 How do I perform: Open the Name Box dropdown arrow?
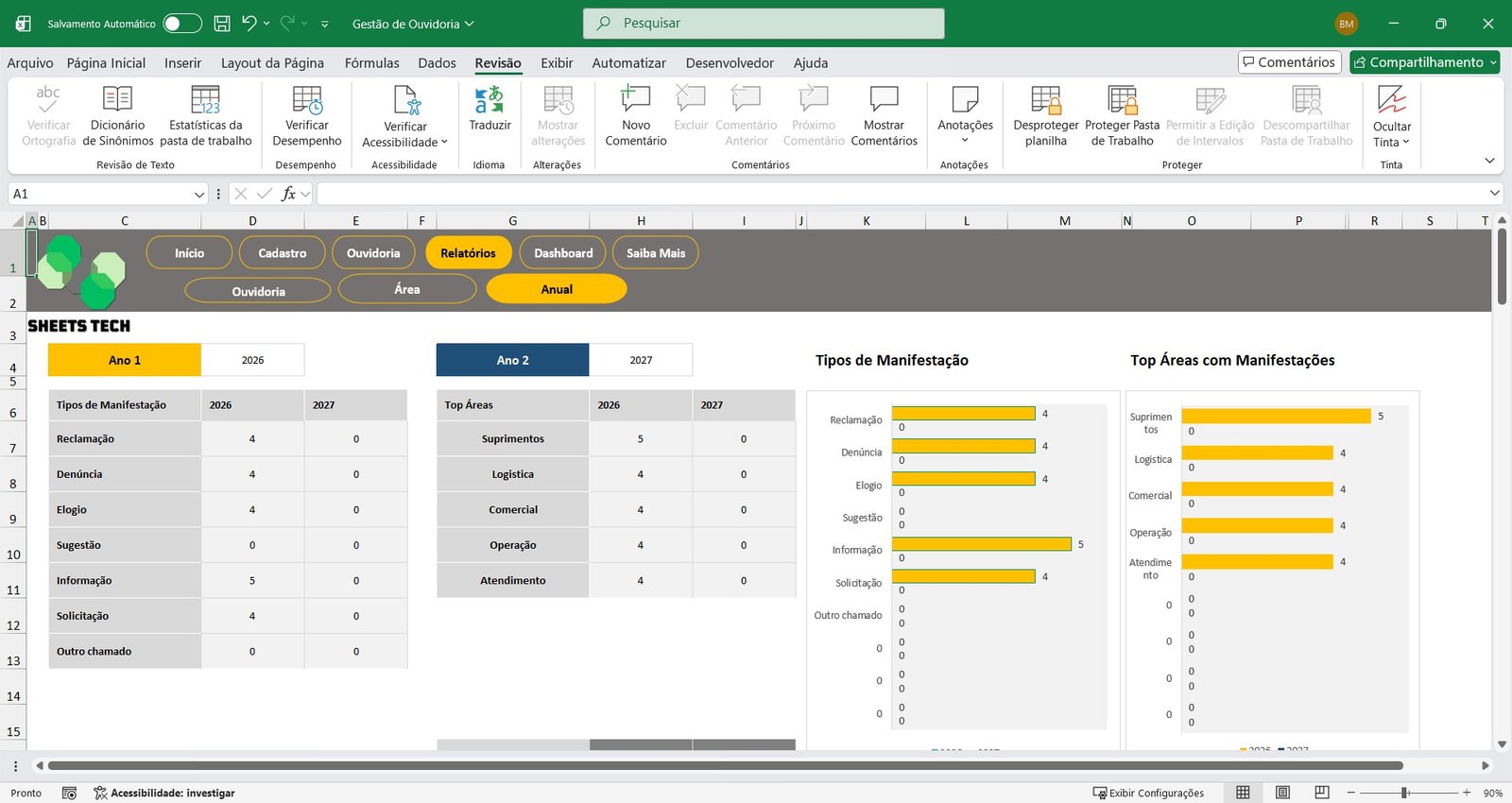tap(199, 194)
